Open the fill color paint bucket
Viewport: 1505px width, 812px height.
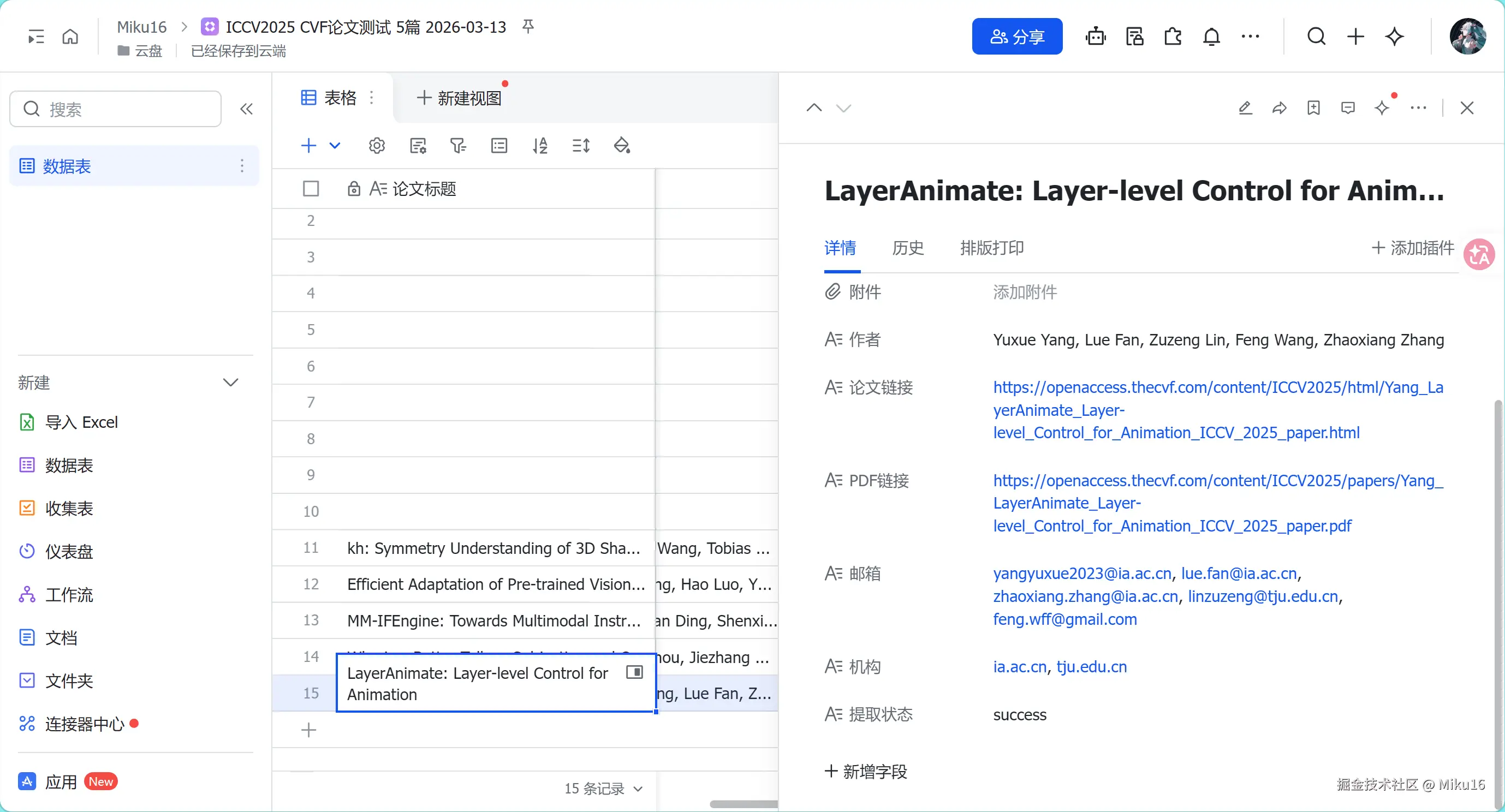pos(622,146)
